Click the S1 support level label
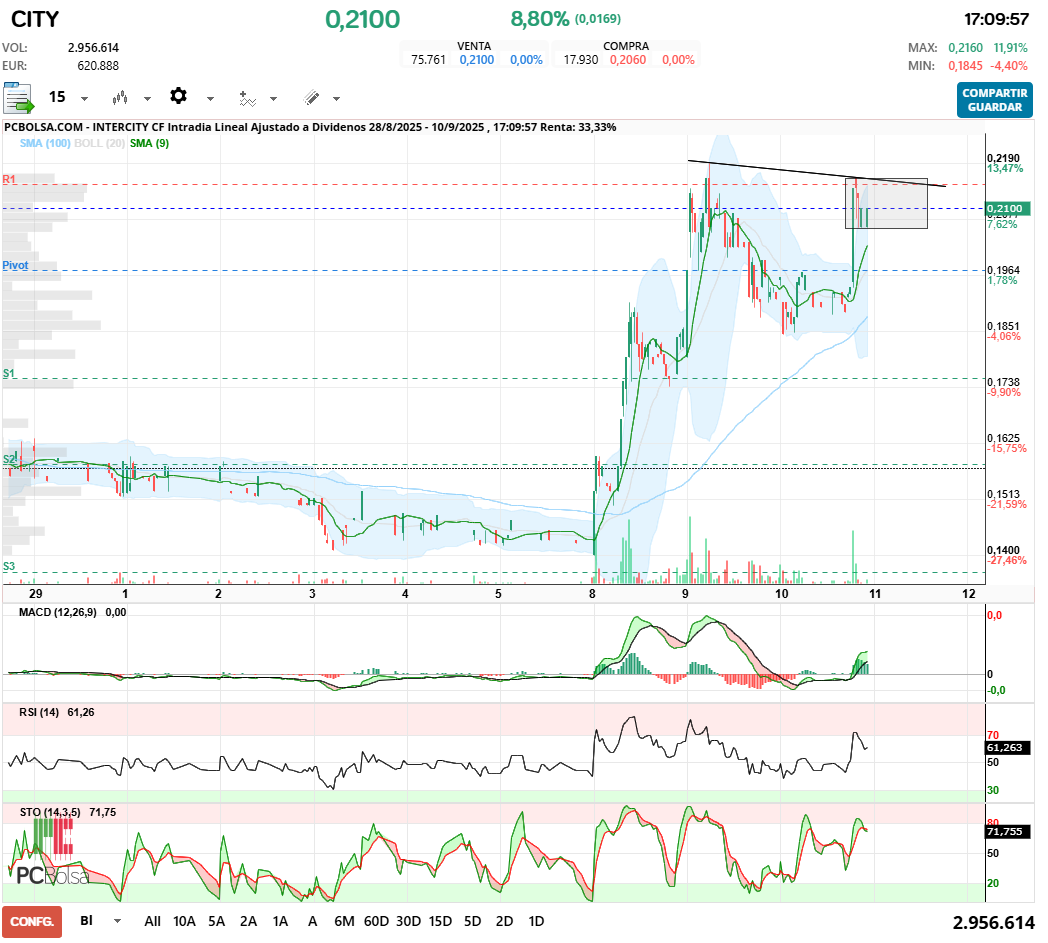This screenshot has width=1048, height=943. coord(9,373)
